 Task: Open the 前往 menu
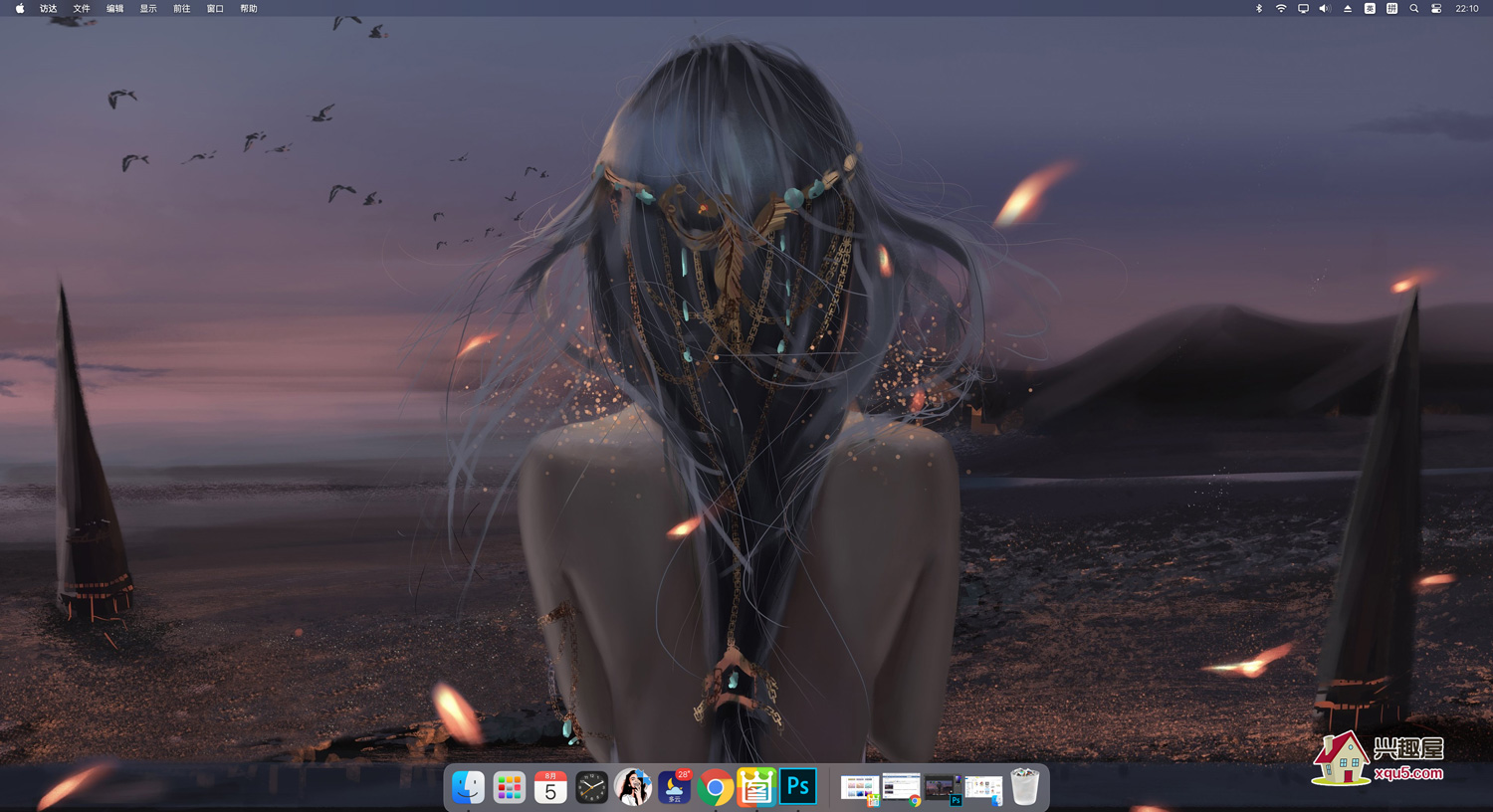(x=182, y=8)
